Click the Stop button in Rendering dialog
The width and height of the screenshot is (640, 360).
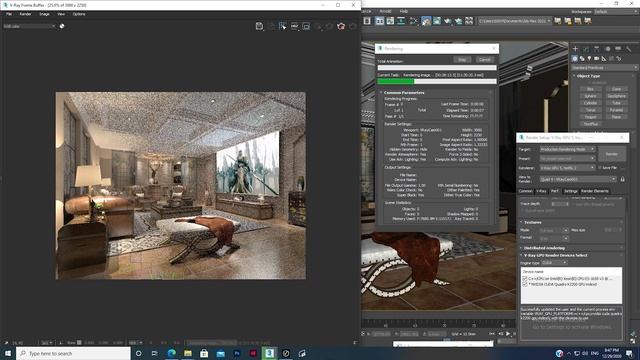462,60
